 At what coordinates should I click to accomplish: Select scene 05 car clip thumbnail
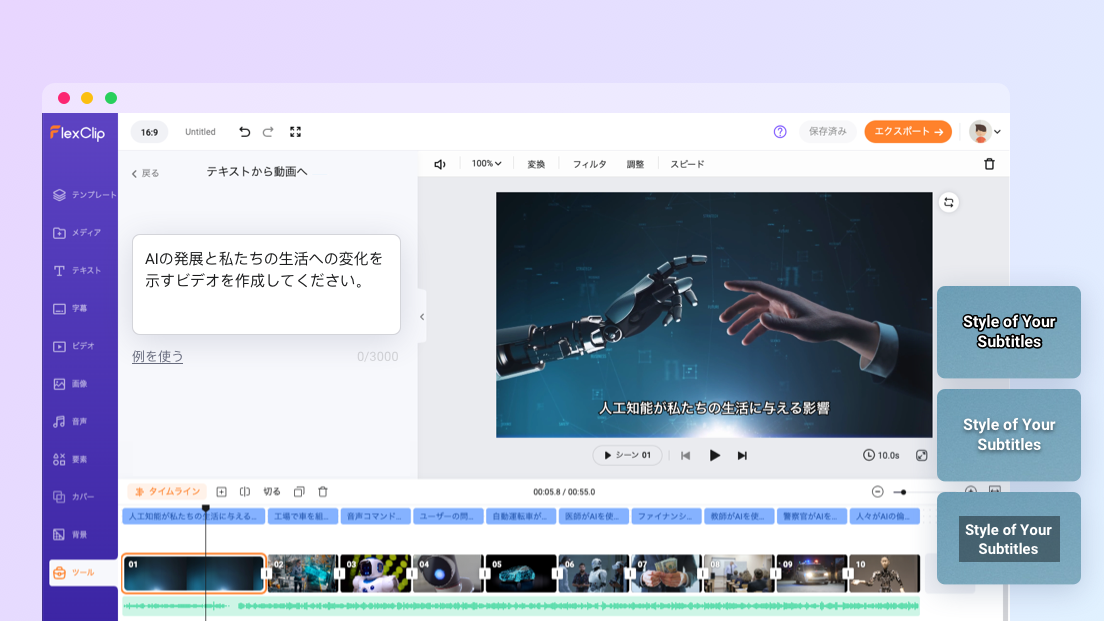pos(521,573)
